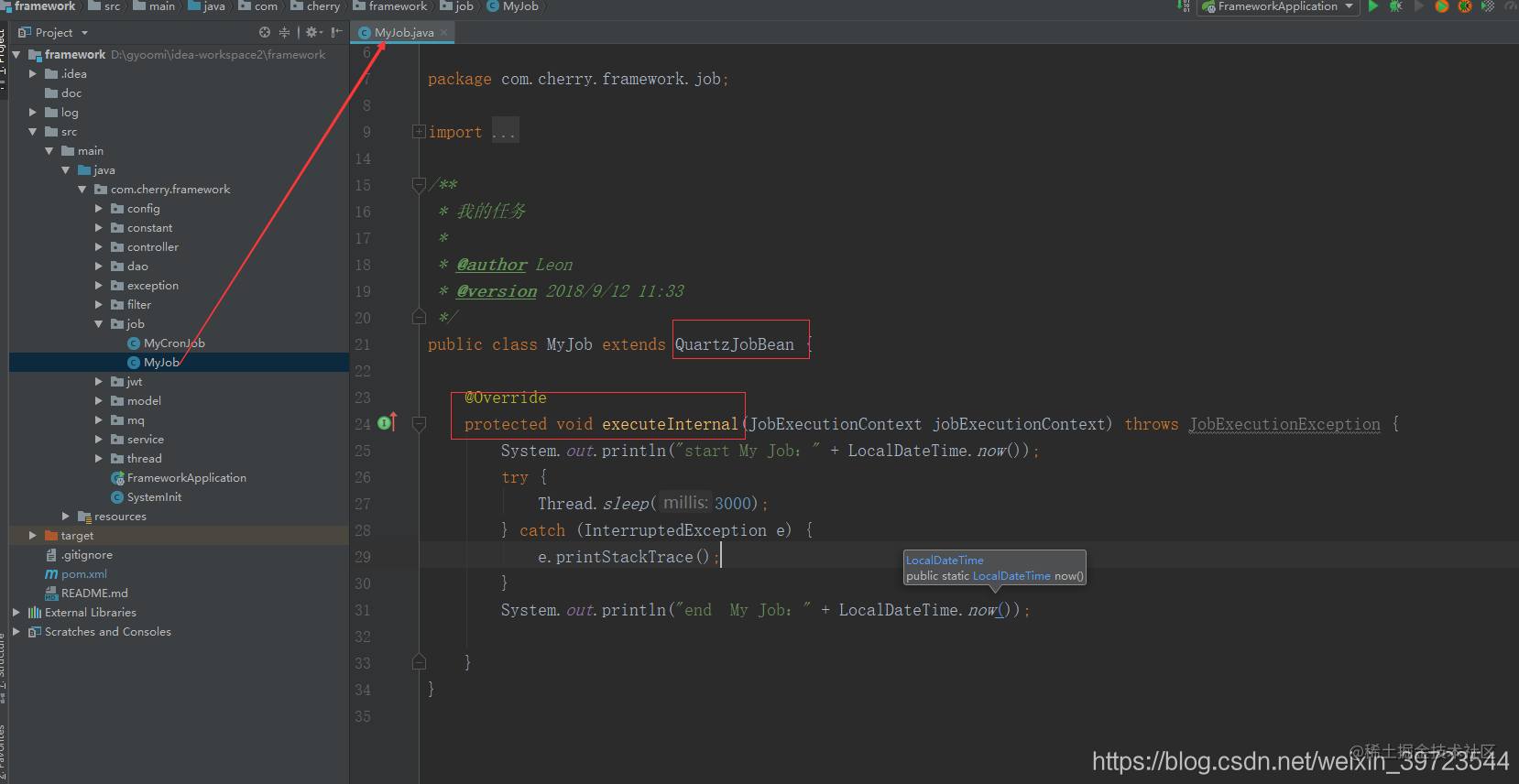Collapse the job package folder
The width and height of the screenshot is (1519, 784).
[99, 324]
